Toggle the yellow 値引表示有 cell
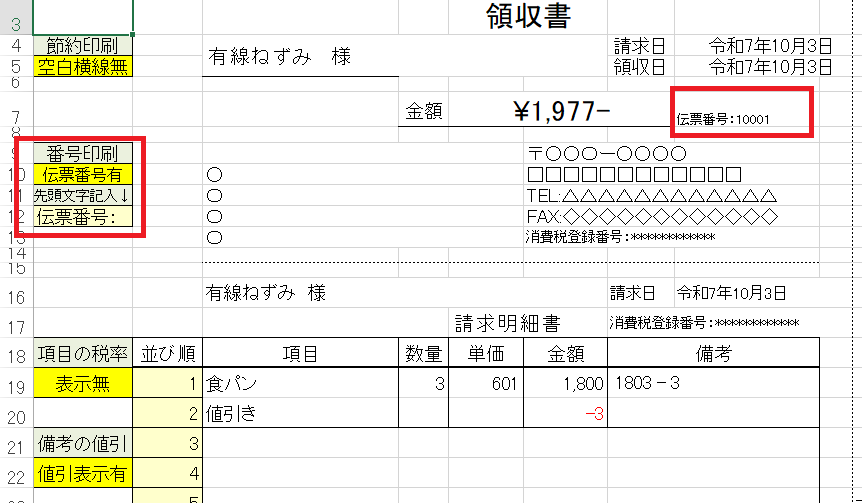 (x=82, y=473)
